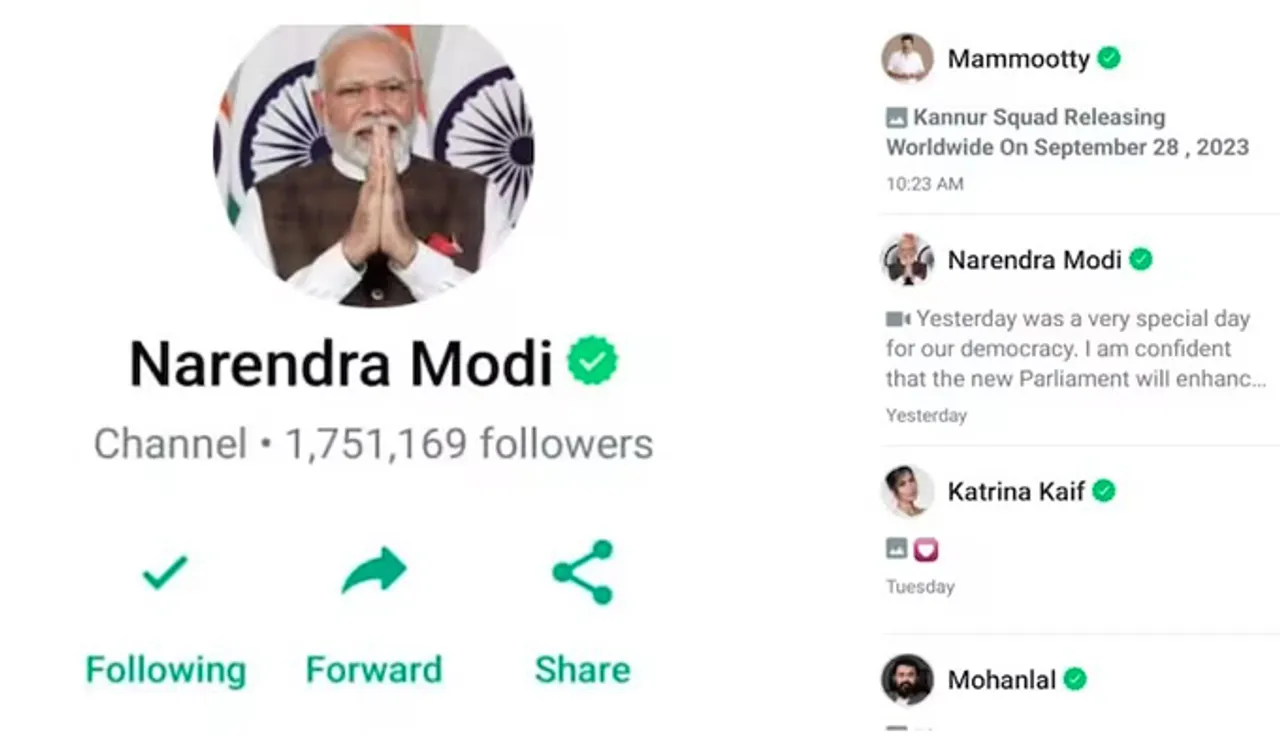This screenshot has width=1280, height=747.
Task: Click verified badge next to large Narendra Modi name
Action: (593, 361)
